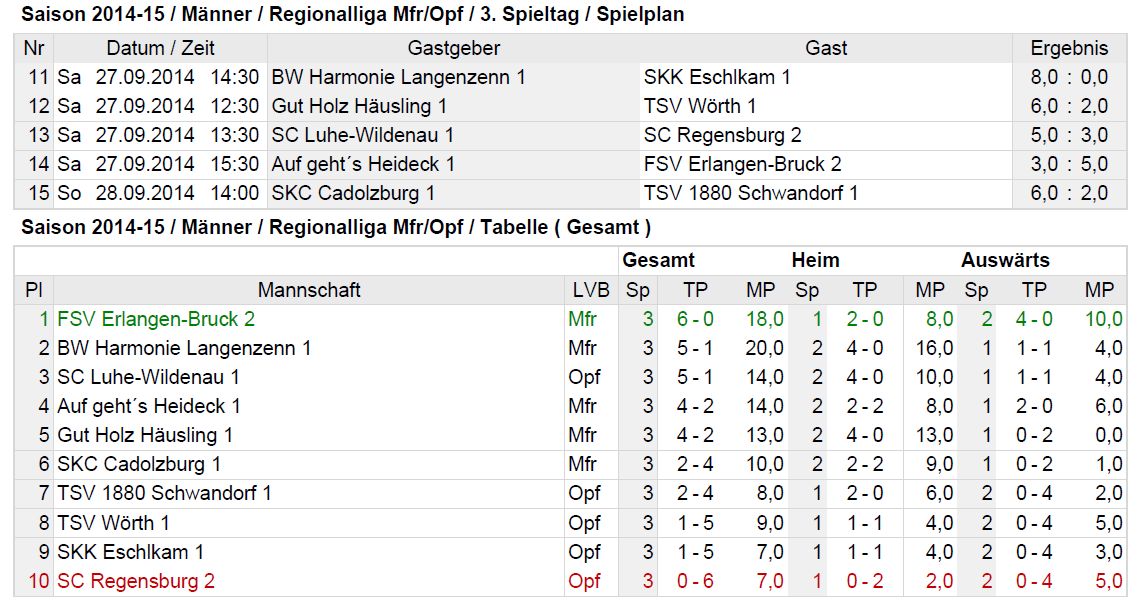Image resolution: width=1139 pixels, height=603 pixels.
Task: Click FSV Erlangen-Bruck 2 in table first place
Action: 156,319
